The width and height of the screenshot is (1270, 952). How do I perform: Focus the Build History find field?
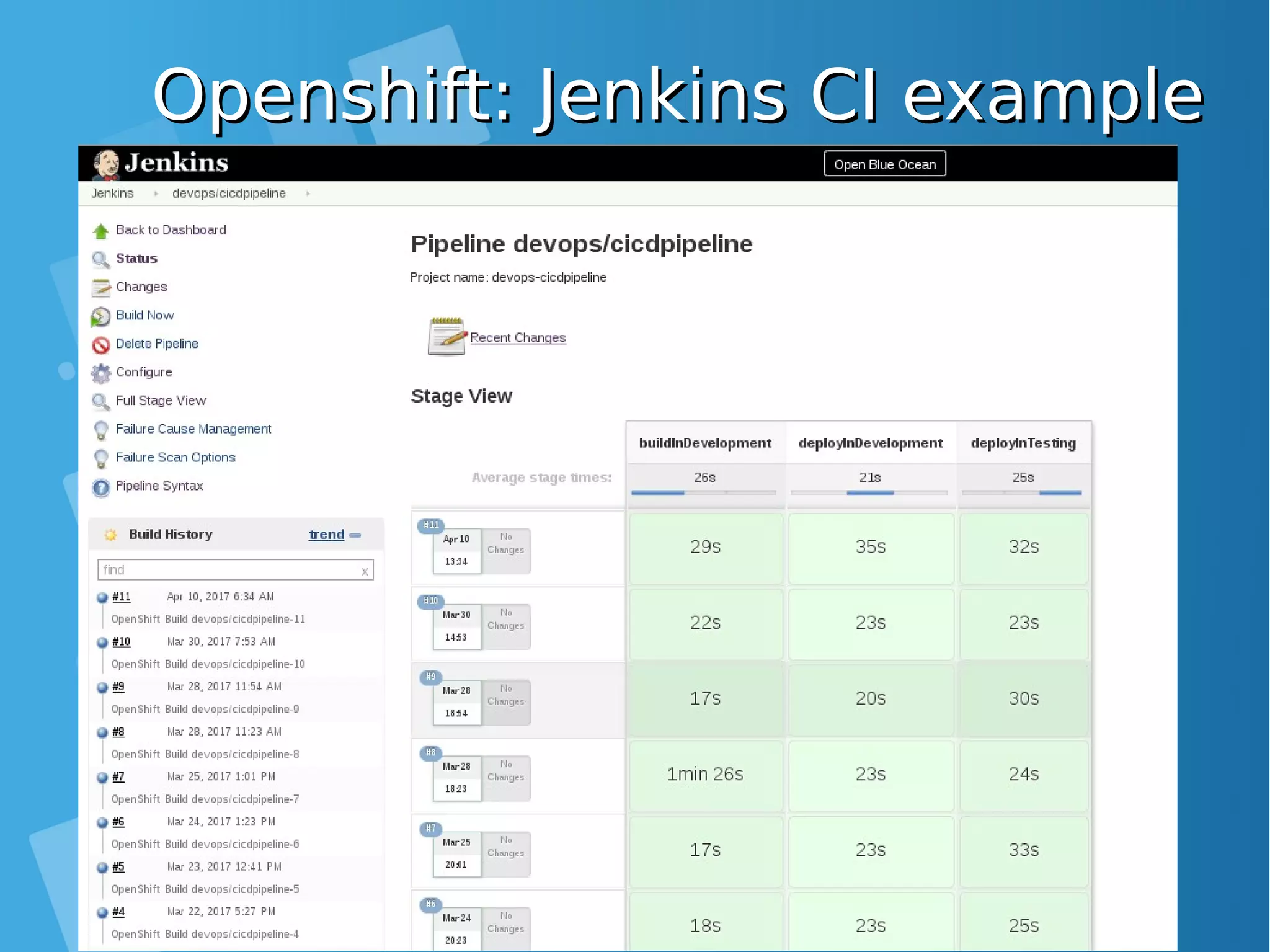coord(235,570)
